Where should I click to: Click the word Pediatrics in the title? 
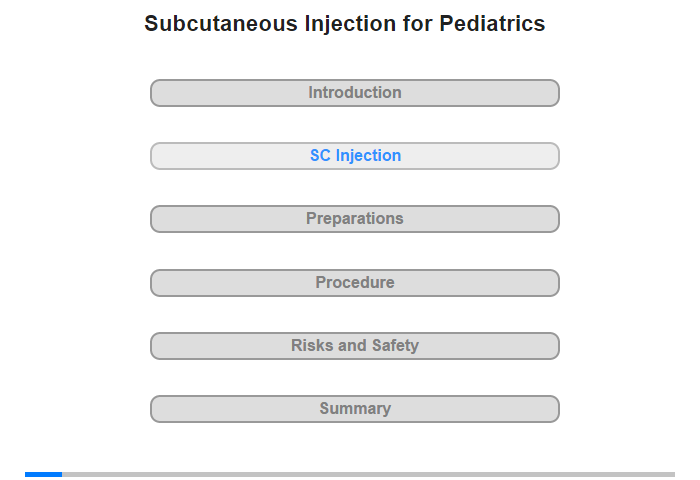(x=492, y=24)
